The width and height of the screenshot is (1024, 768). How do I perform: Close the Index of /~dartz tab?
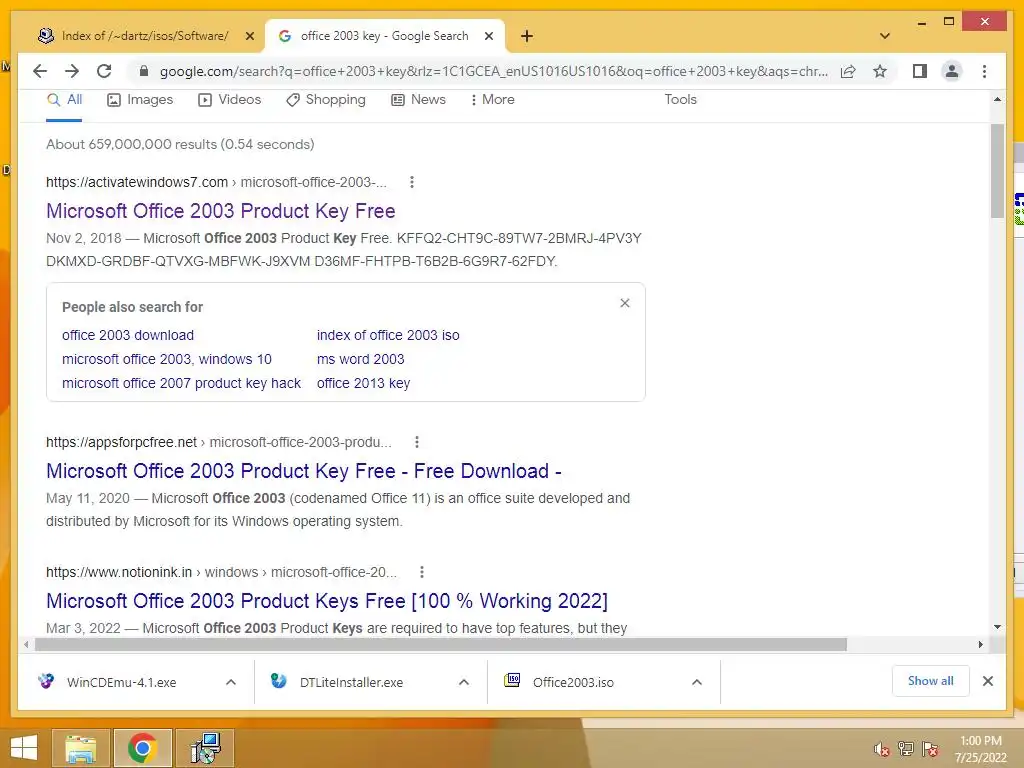pos(249,36)
